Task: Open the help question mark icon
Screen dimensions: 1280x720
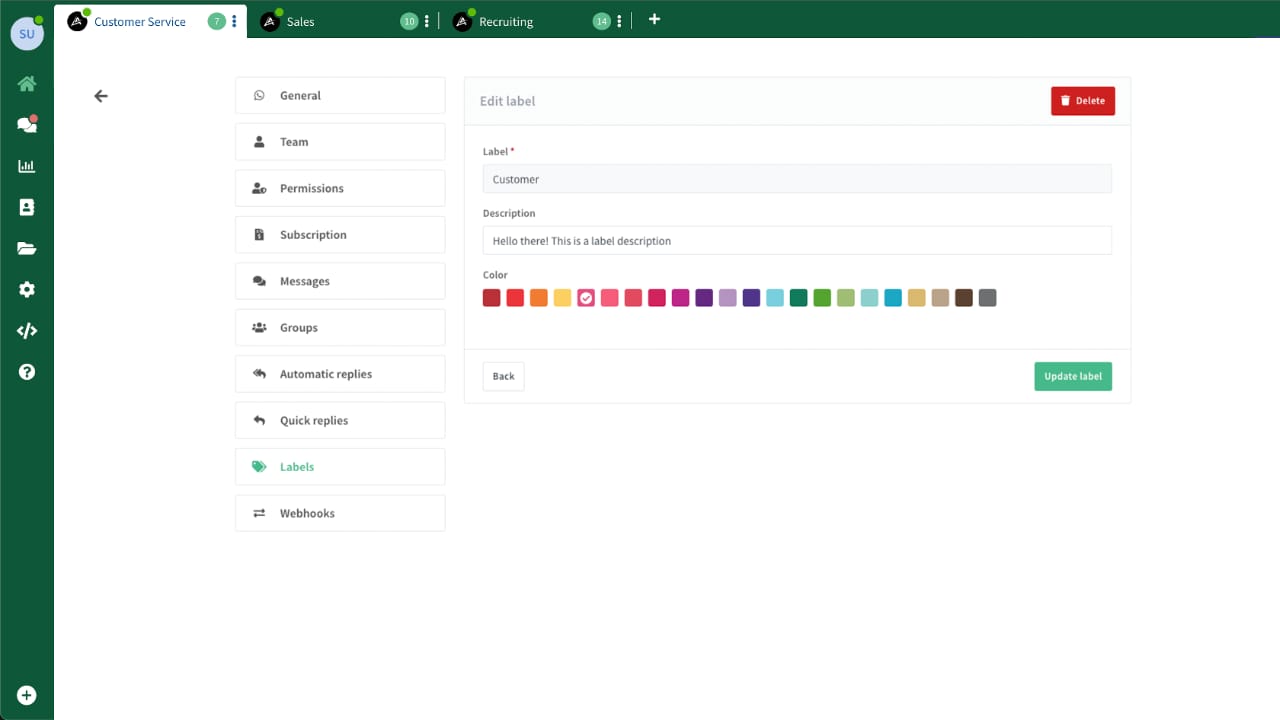Action: pos(27,372)
